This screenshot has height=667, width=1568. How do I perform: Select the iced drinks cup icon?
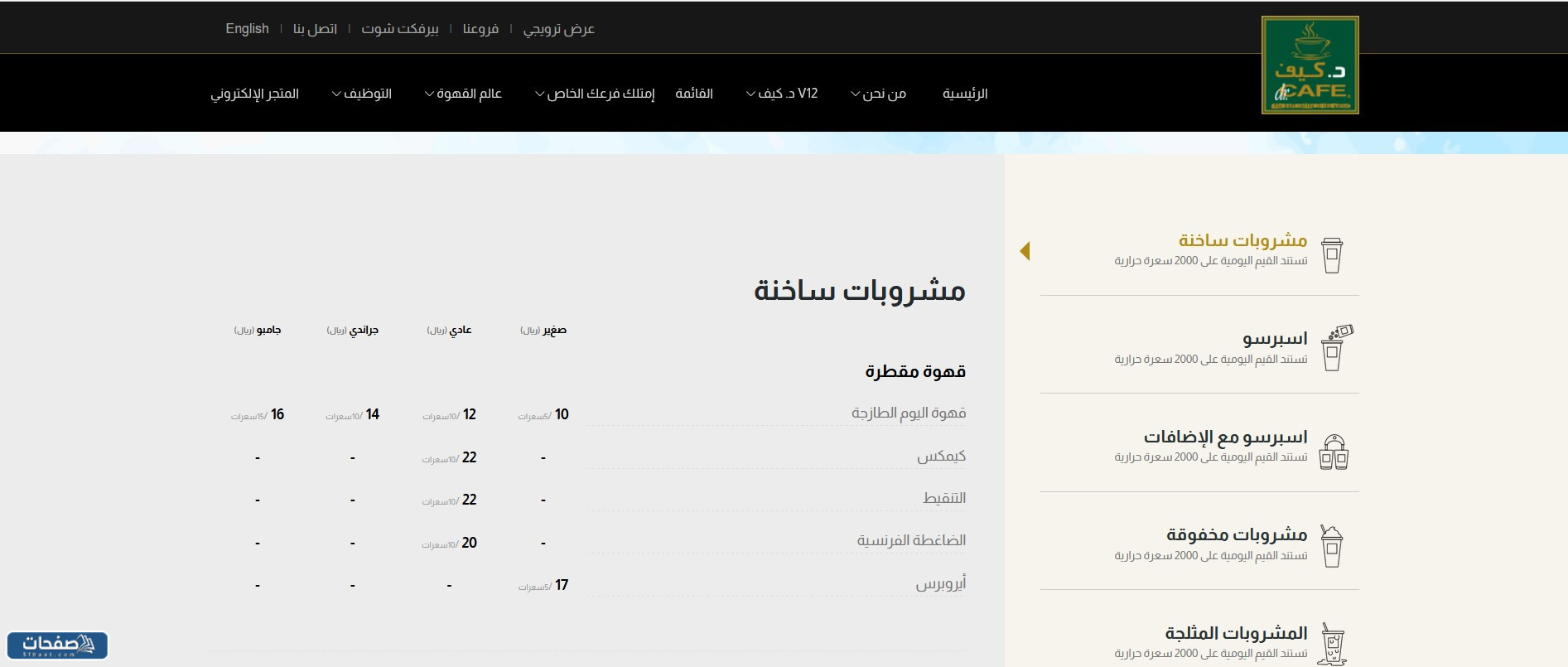1332,644
